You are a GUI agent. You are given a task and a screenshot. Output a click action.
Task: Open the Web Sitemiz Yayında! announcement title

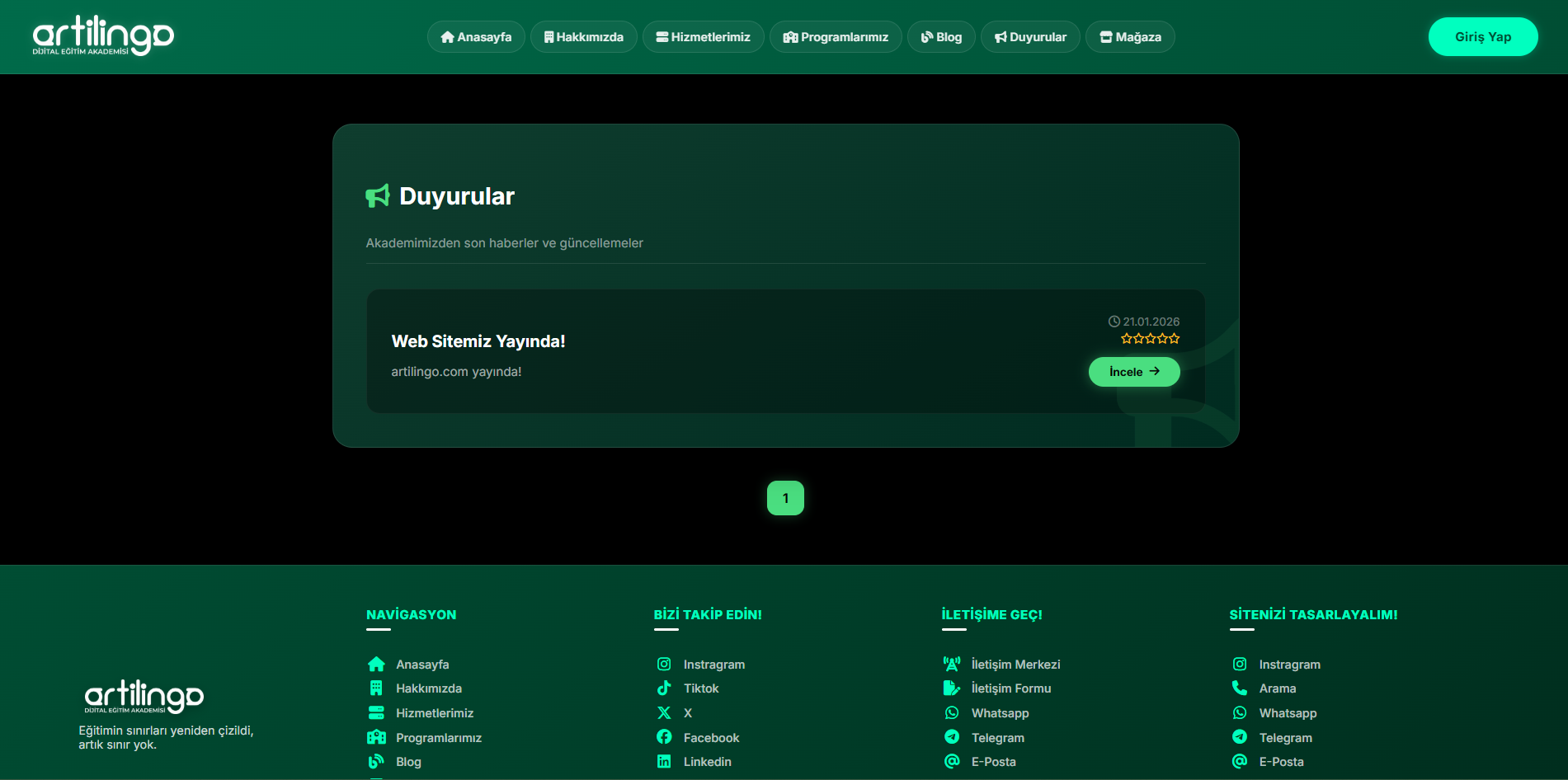[x=478, y=341]
